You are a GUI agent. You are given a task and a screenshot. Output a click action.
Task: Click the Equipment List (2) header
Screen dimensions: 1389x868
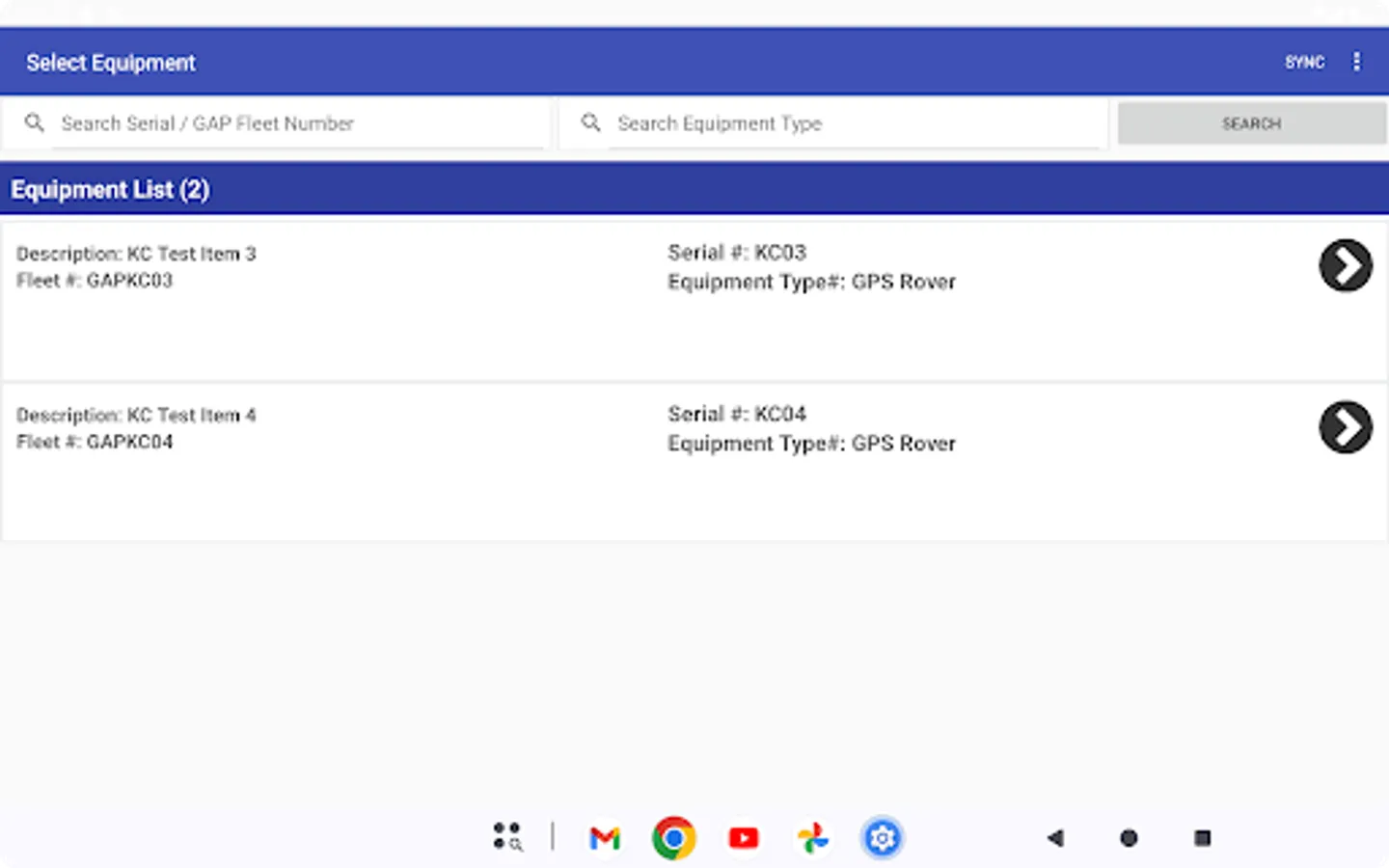(110, 188)
